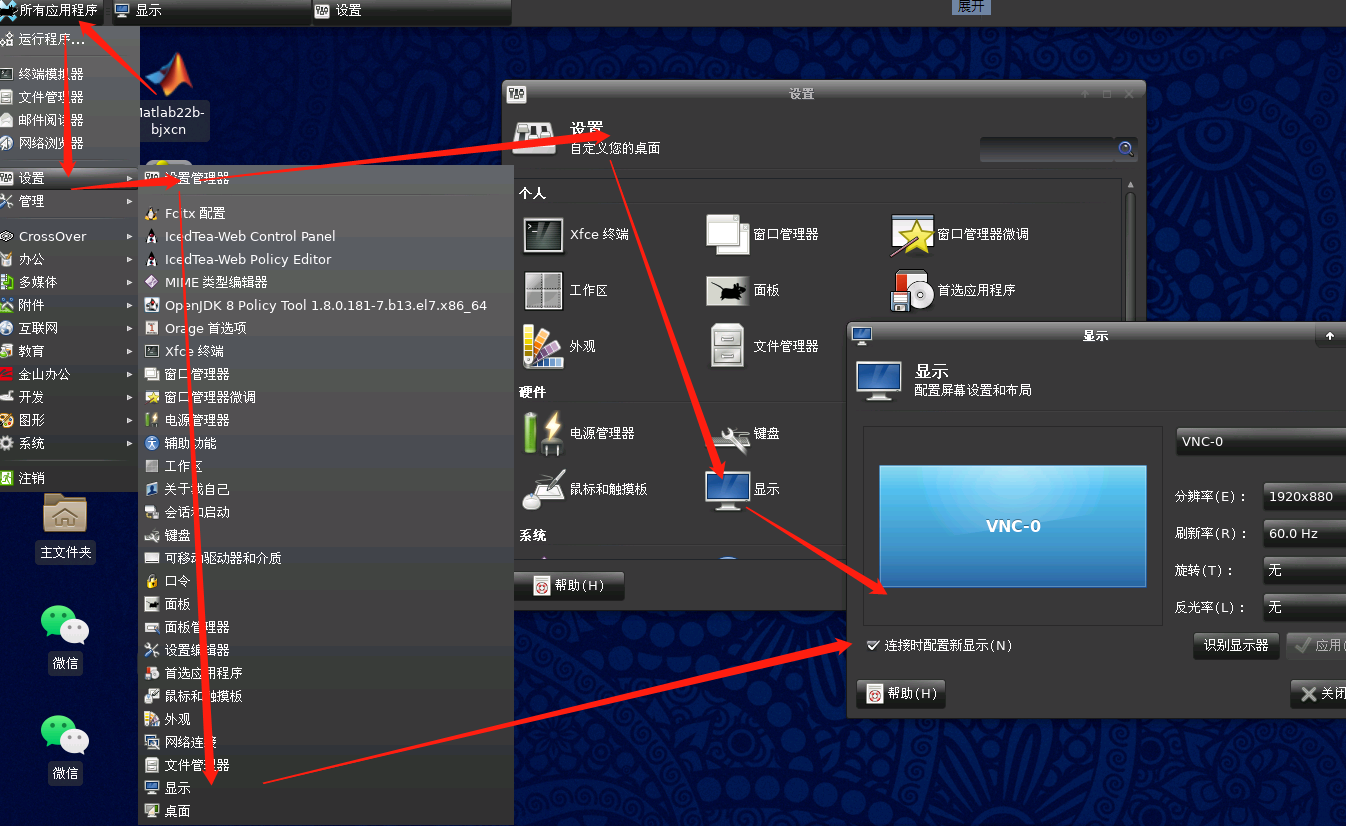Open 文件管理器 icon in Settings window
This screenshot has height=826, width=1346.
pos(727,346)
